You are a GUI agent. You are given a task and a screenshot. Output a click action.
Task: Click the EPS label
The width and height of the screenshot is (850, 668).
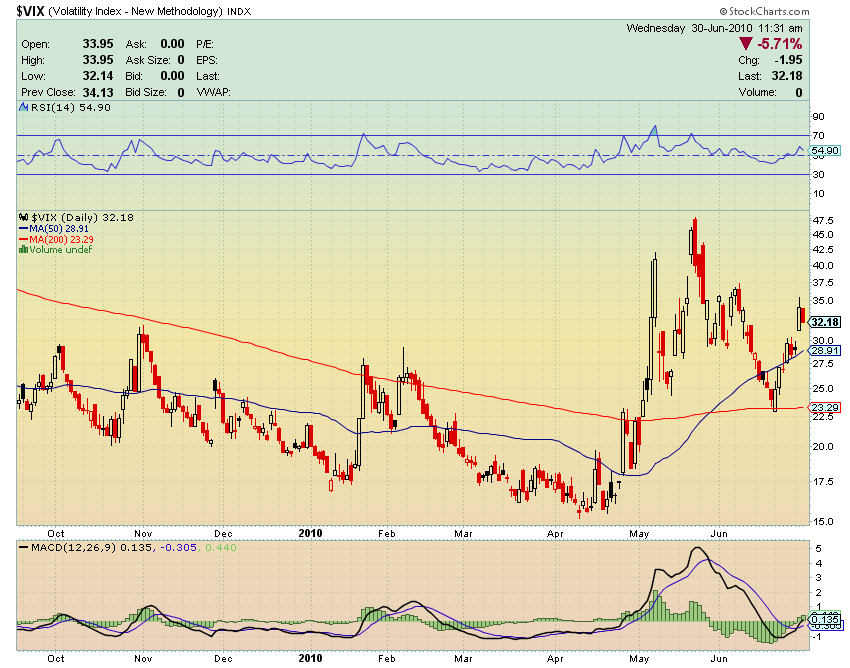[x=207, y=60]
